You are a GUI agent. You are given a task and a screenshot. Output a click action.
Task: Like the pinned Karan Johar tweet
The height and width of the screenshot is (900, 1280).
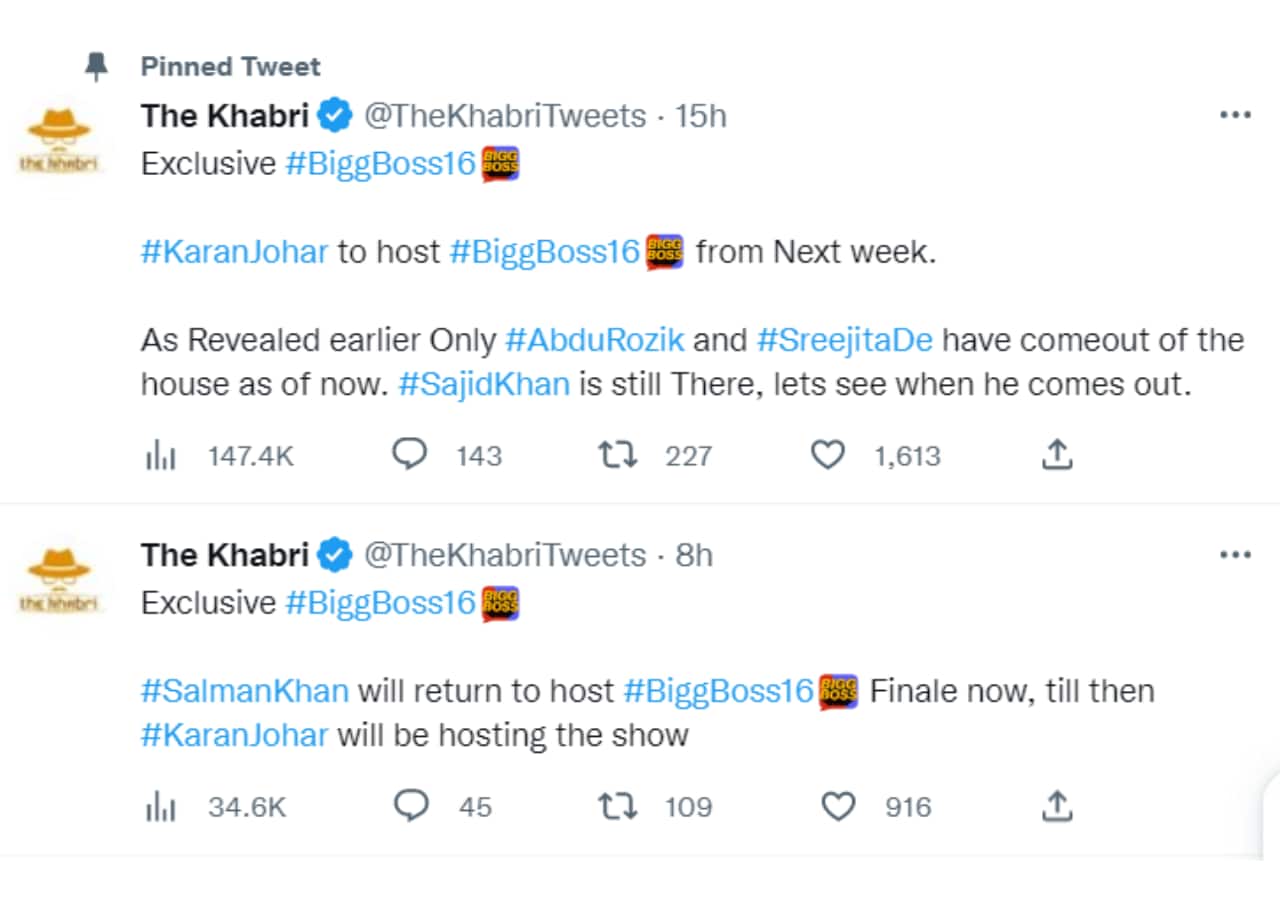[x=827, y=456]
